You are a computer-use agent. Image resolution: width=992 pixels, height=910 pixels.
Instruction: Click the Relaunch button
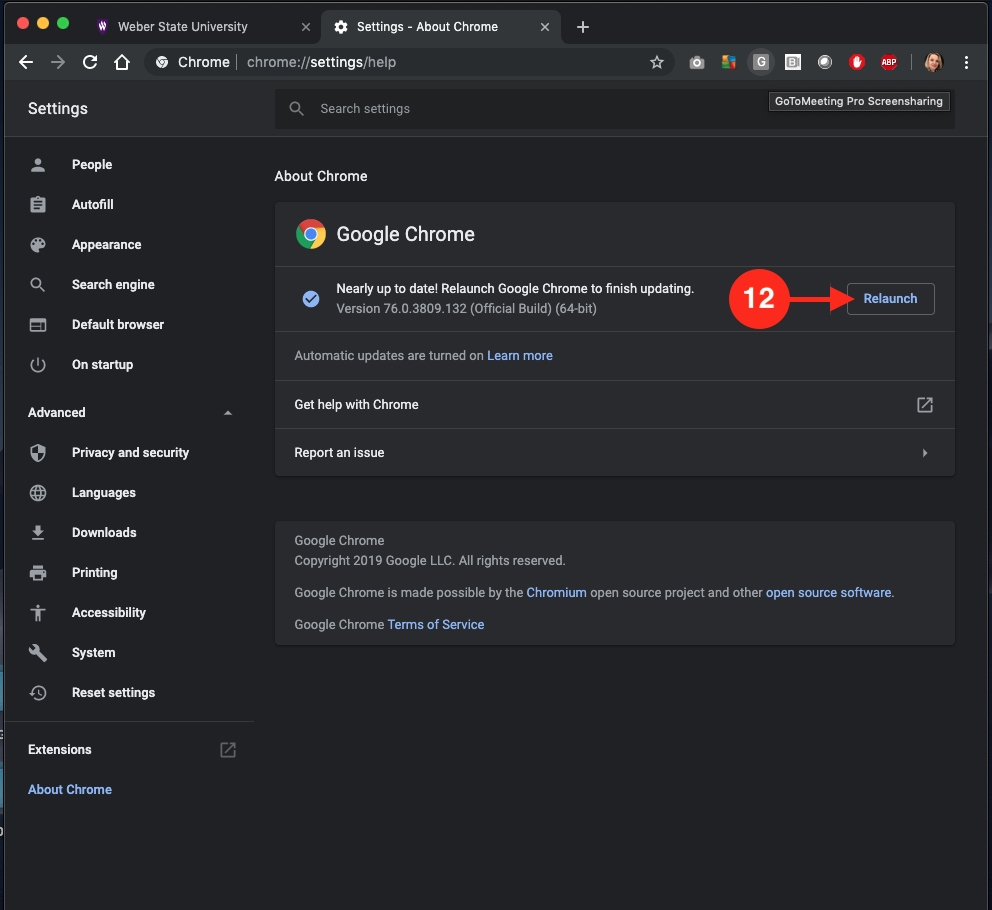(890, 299)
